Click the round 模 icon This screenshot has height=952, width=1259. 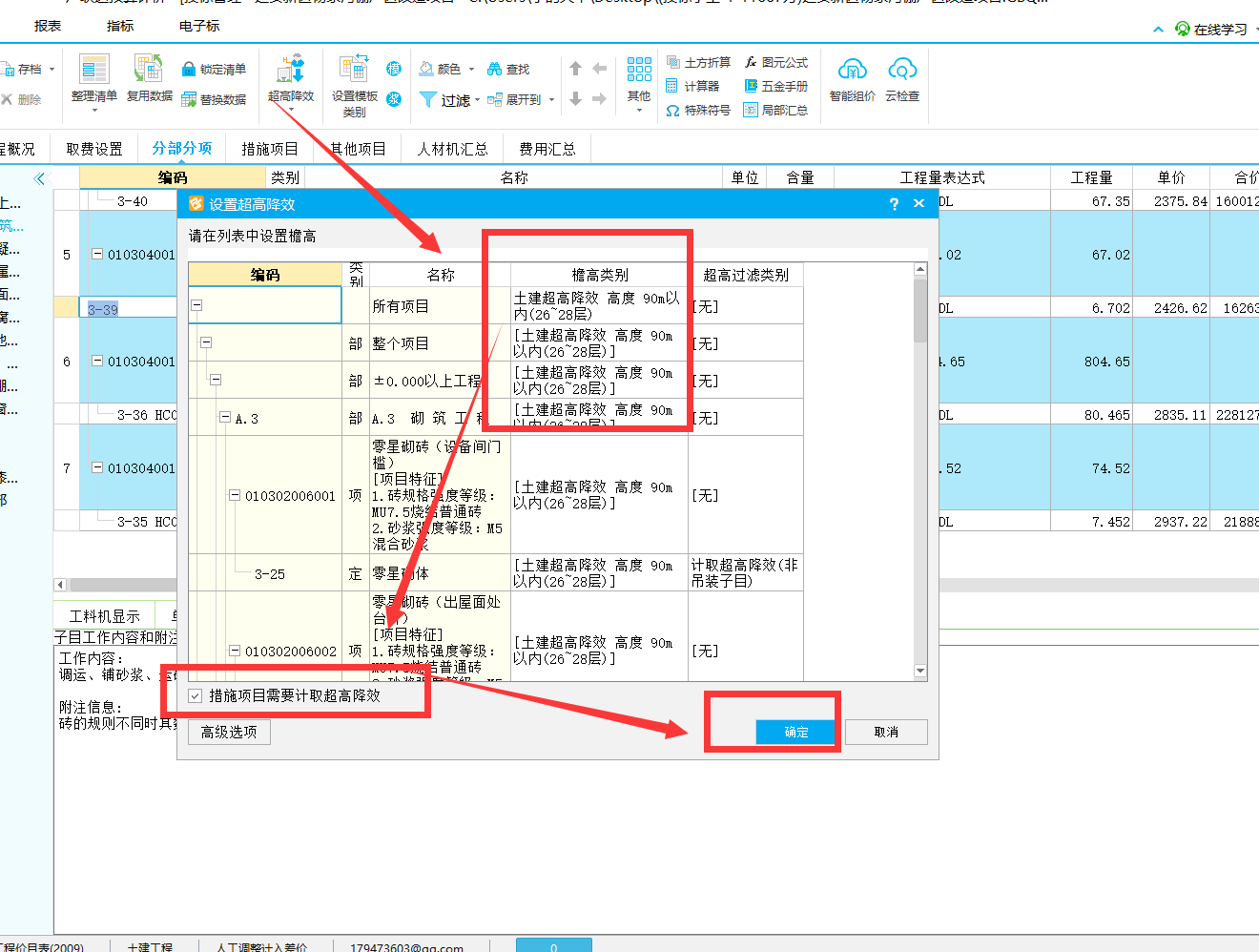coord(394,69)
